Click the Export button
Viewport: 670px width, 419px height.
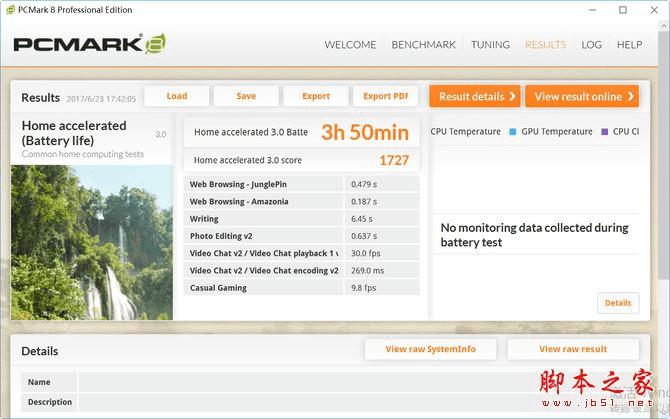tap(316, 96)
